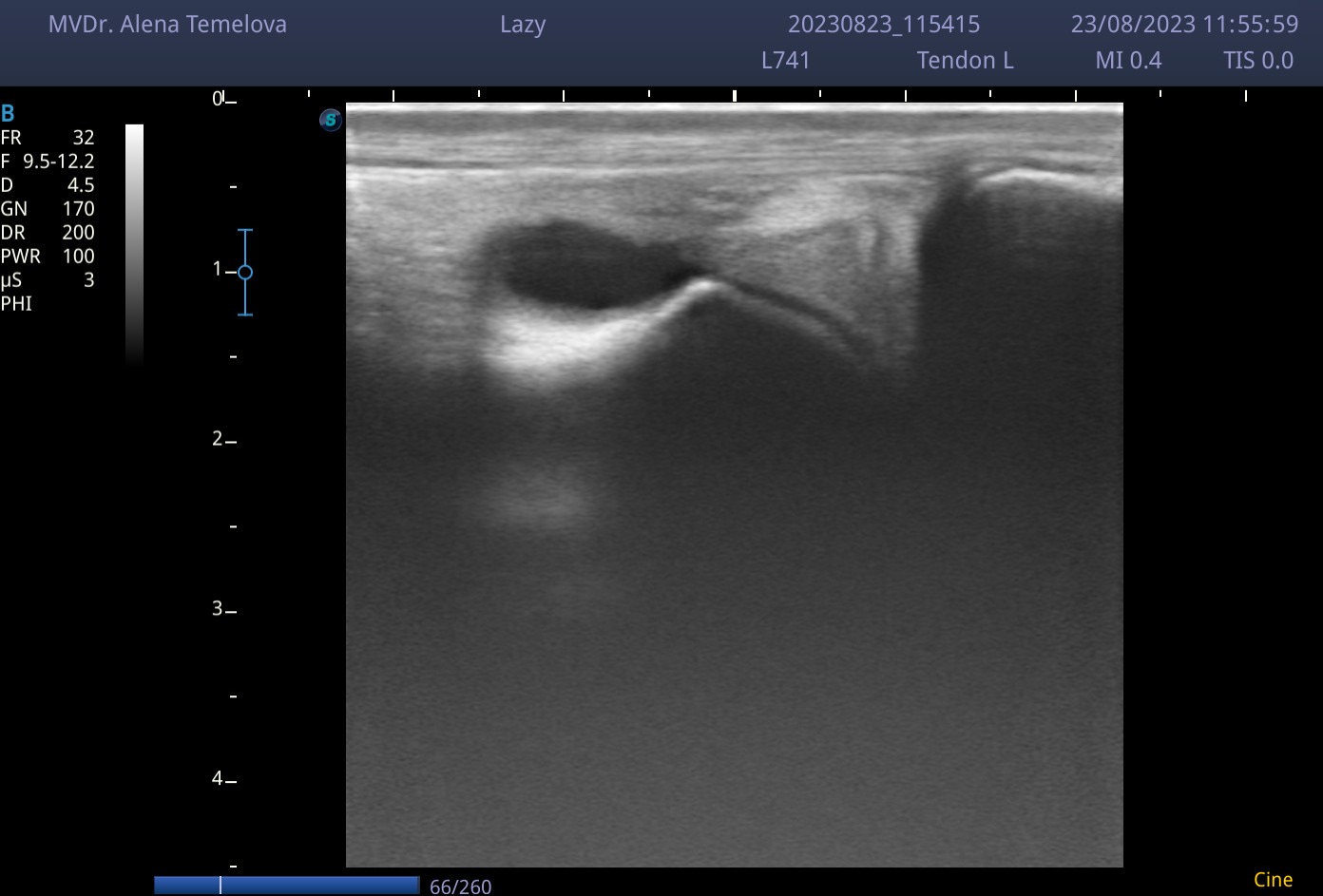Select the B mode indicator label

click(x=8, y=114)
